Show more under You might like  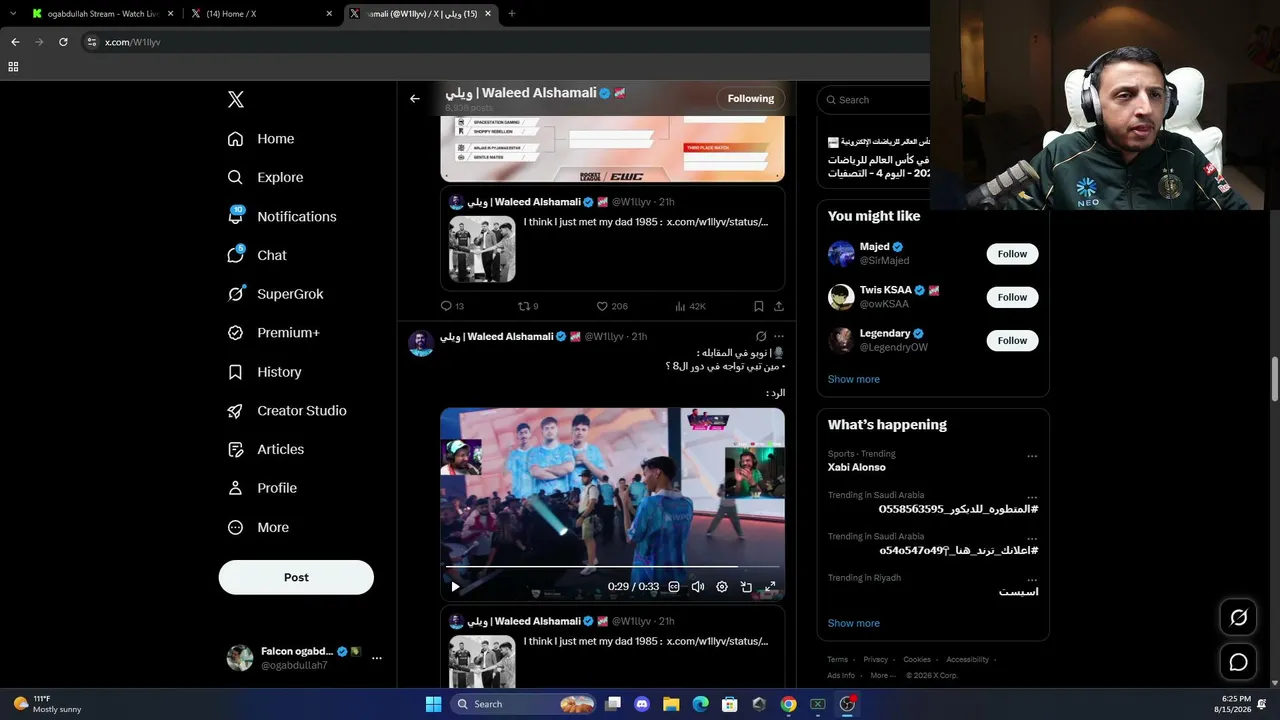pyautogui.click(x=854, y=379)
